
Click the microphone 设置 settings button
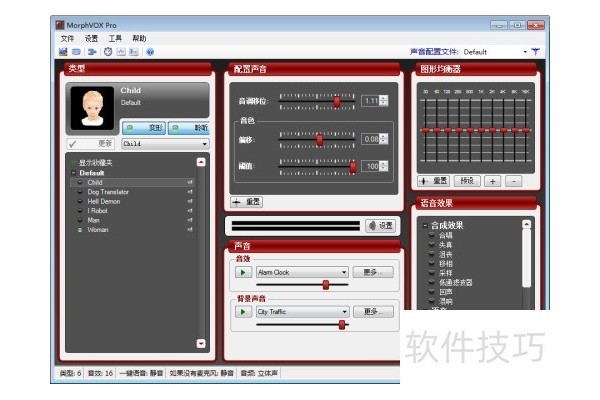point(380,226)
